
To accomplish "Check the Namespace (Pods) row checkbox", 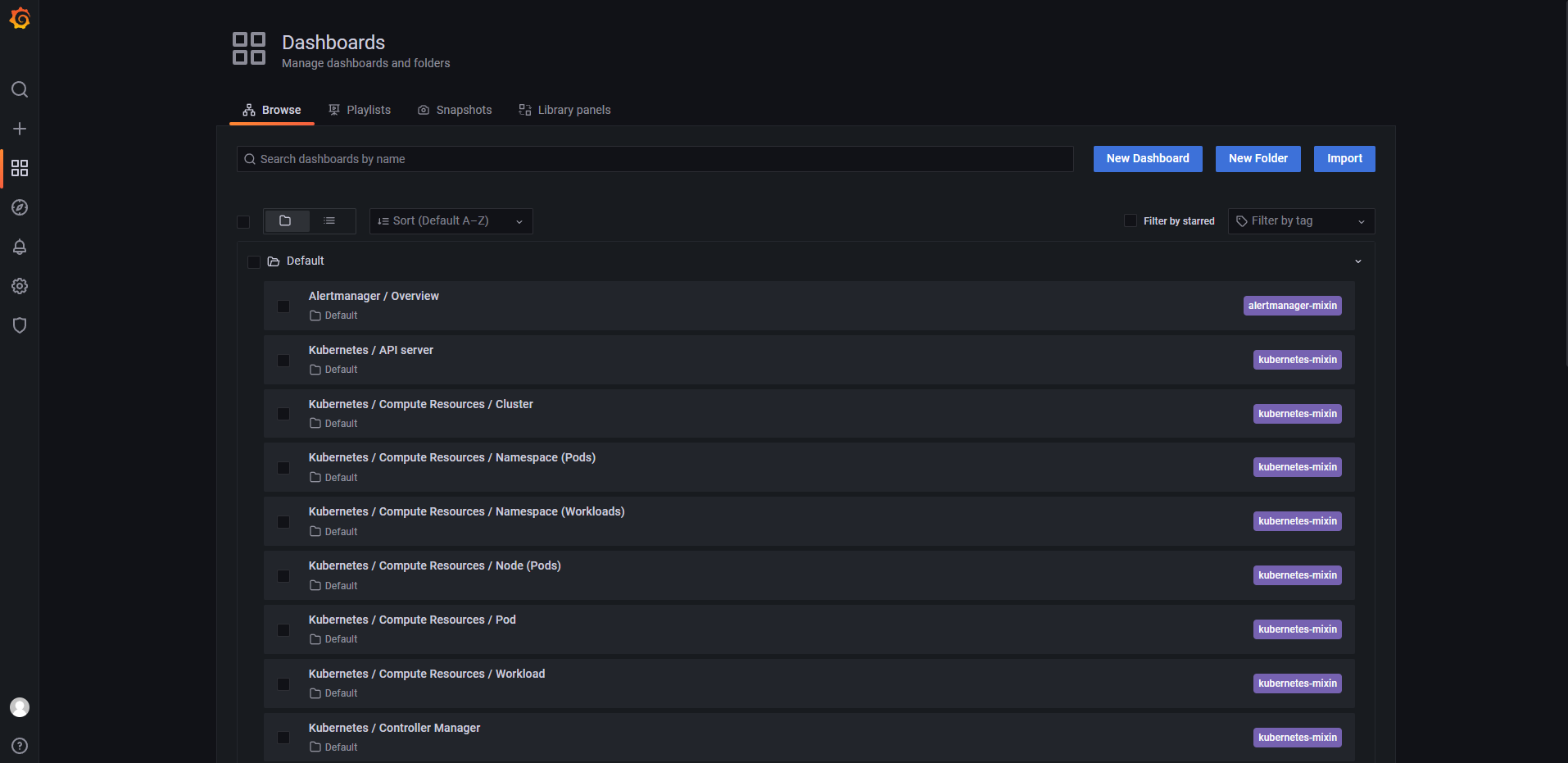I will [283, 468].
